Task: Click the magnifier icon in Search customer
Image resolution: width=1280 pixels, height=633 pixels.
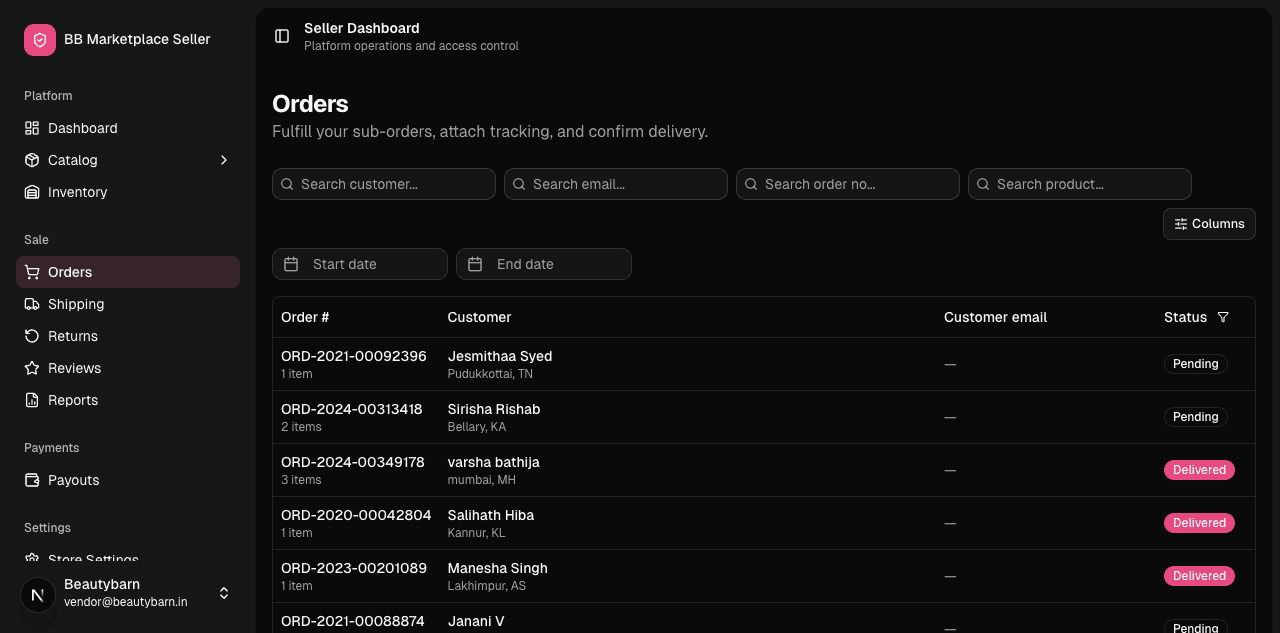Action: pyautogui.click(x=287, y=184)
